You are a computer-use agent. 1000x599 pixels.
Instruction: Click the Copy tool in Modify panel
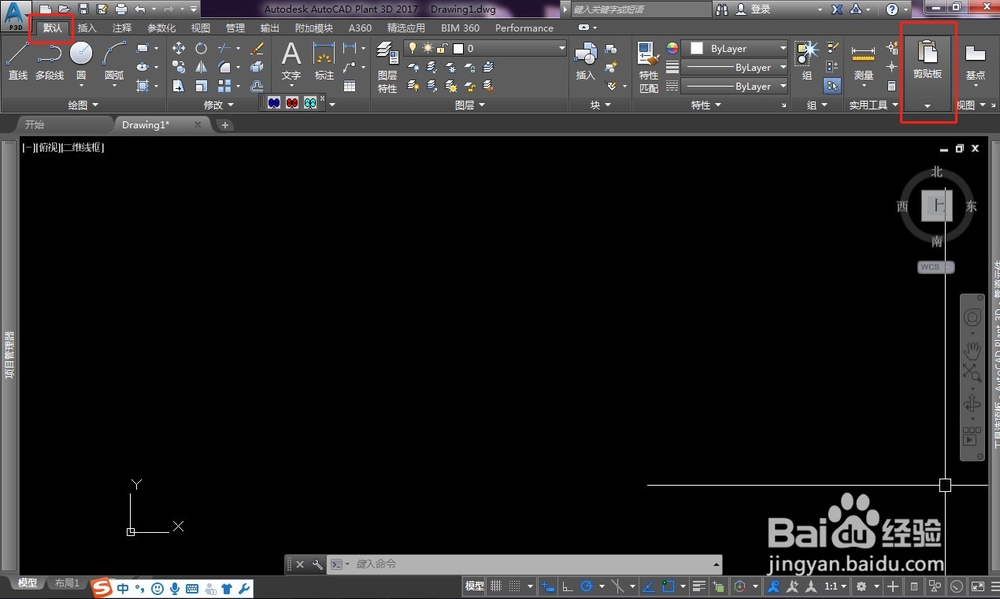coord(179,67)
